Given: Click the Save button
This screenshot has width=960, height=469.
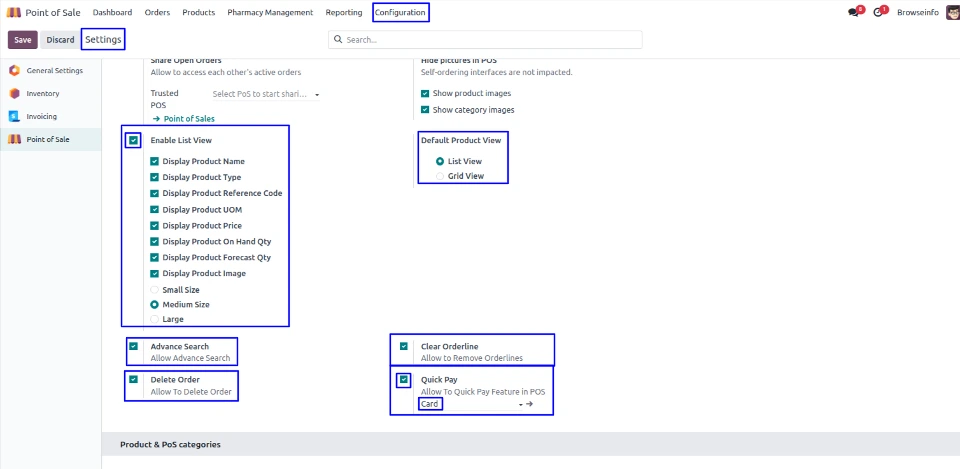Looking at the screenshot, I should (x=23, y=40).
